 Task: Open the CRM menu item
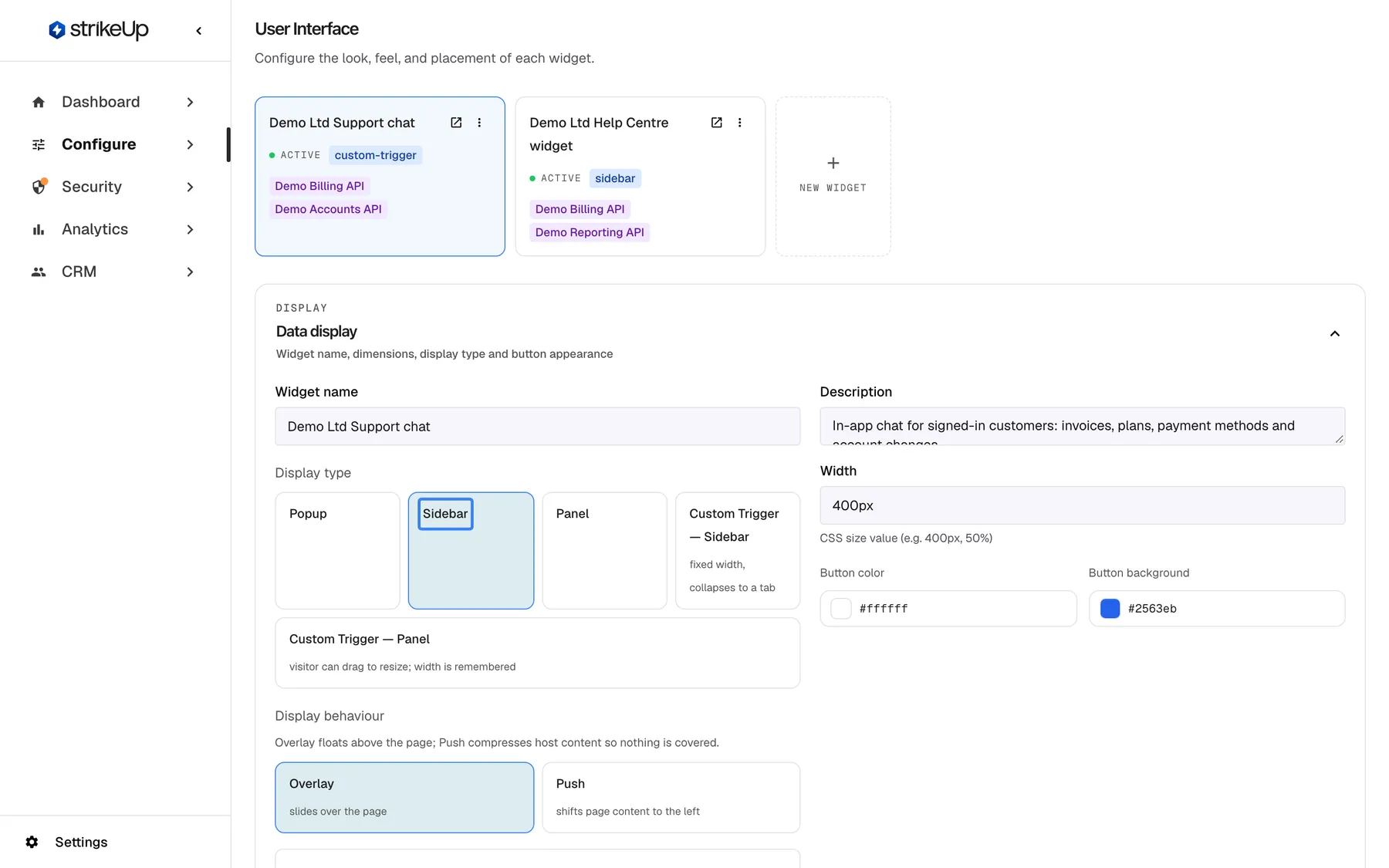113,272
